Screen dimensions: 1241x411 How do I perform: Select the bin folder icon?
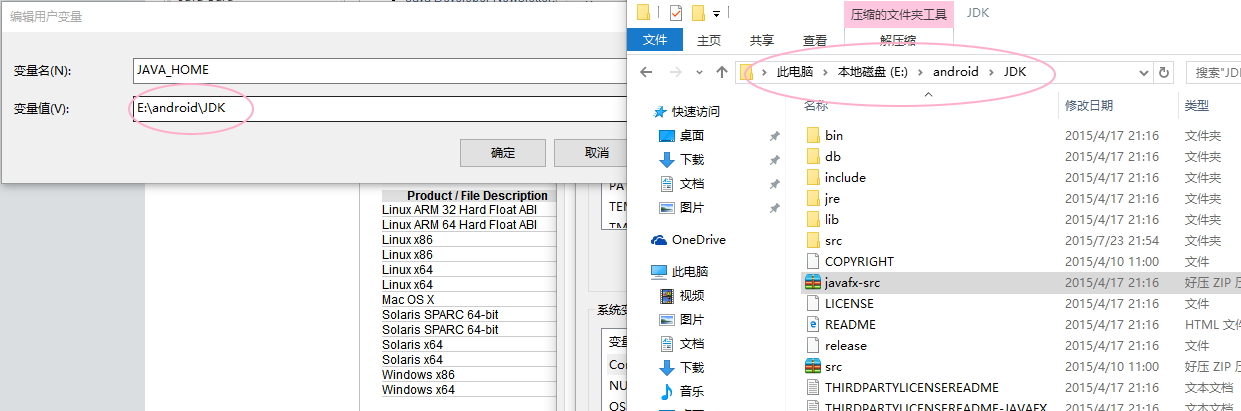tap(812, 135)
